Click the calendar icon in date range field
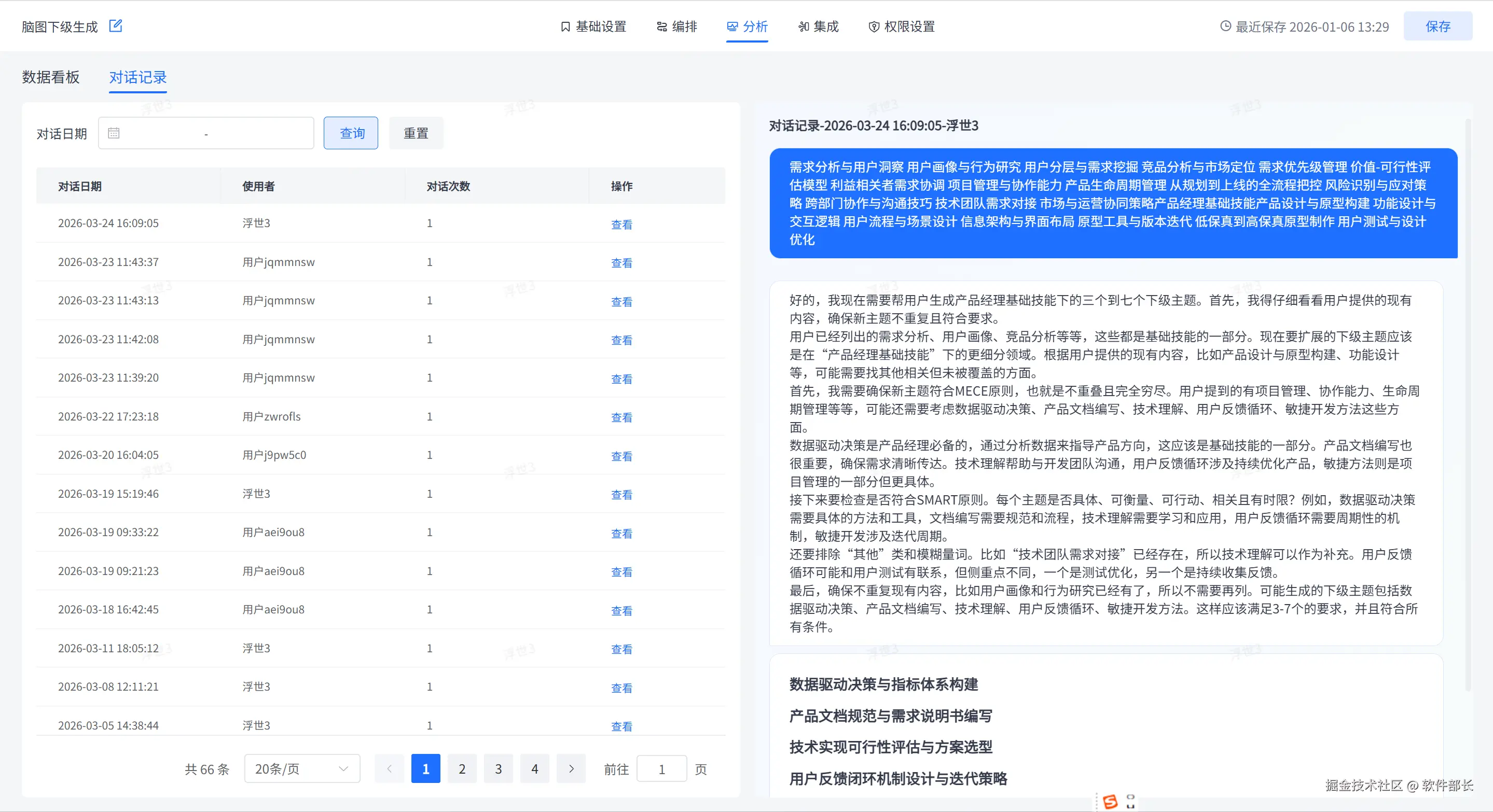Image resolution: width=1493 pixels, height=812 pixels. click(114, 133)
